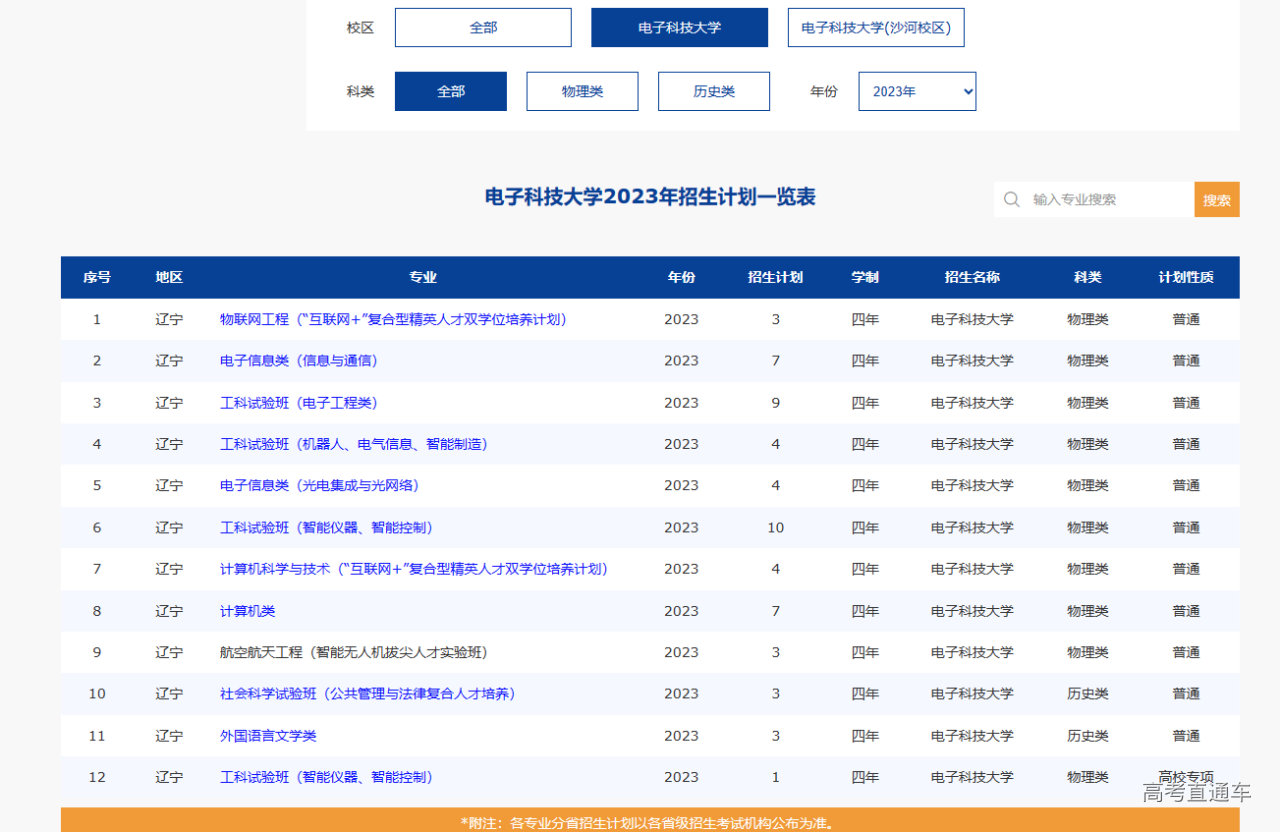Click the 搜索 button
Image resolution: width=1280 pixels, height=832 pixels.
pyautogui.click(x=1216, y=199)
